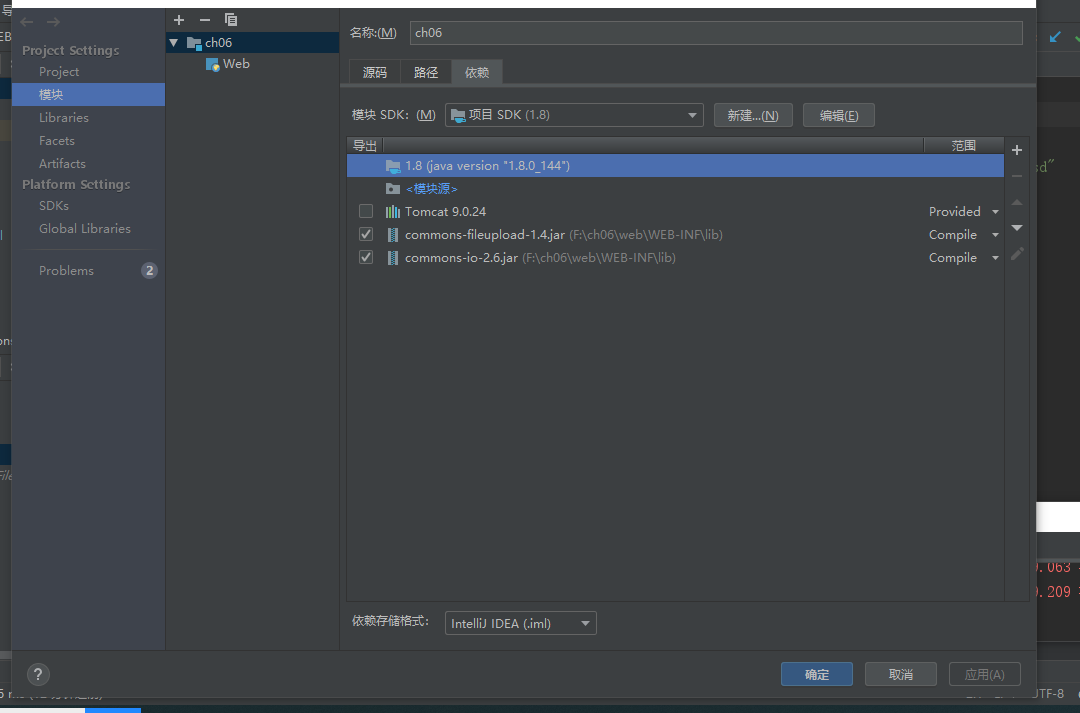The image size is (1080, 713).
Task: Select the 依赖 tab
Action: [x=477, y=72]
